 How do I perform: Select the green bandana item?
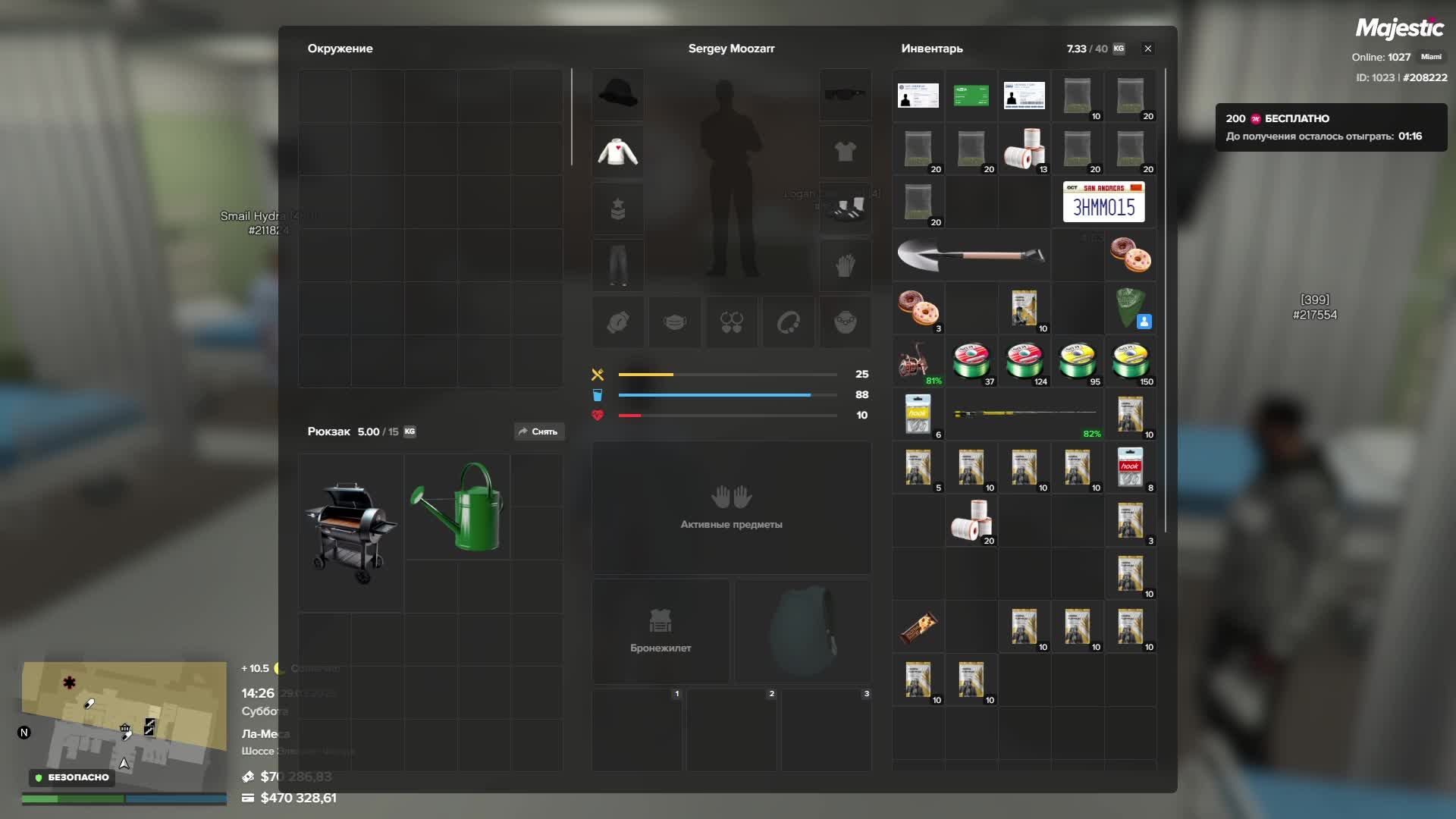coord(1130,308)
